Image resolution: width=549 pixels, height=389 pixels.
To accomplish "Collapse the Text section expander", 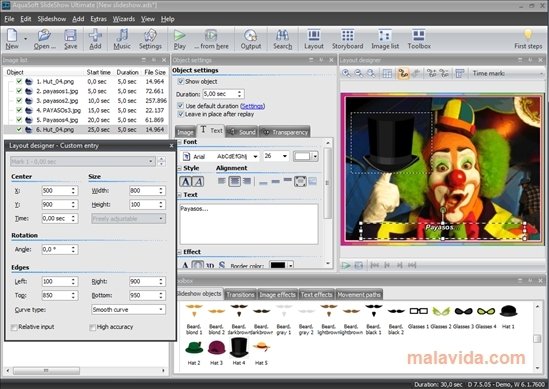I will tap(180, 195).
